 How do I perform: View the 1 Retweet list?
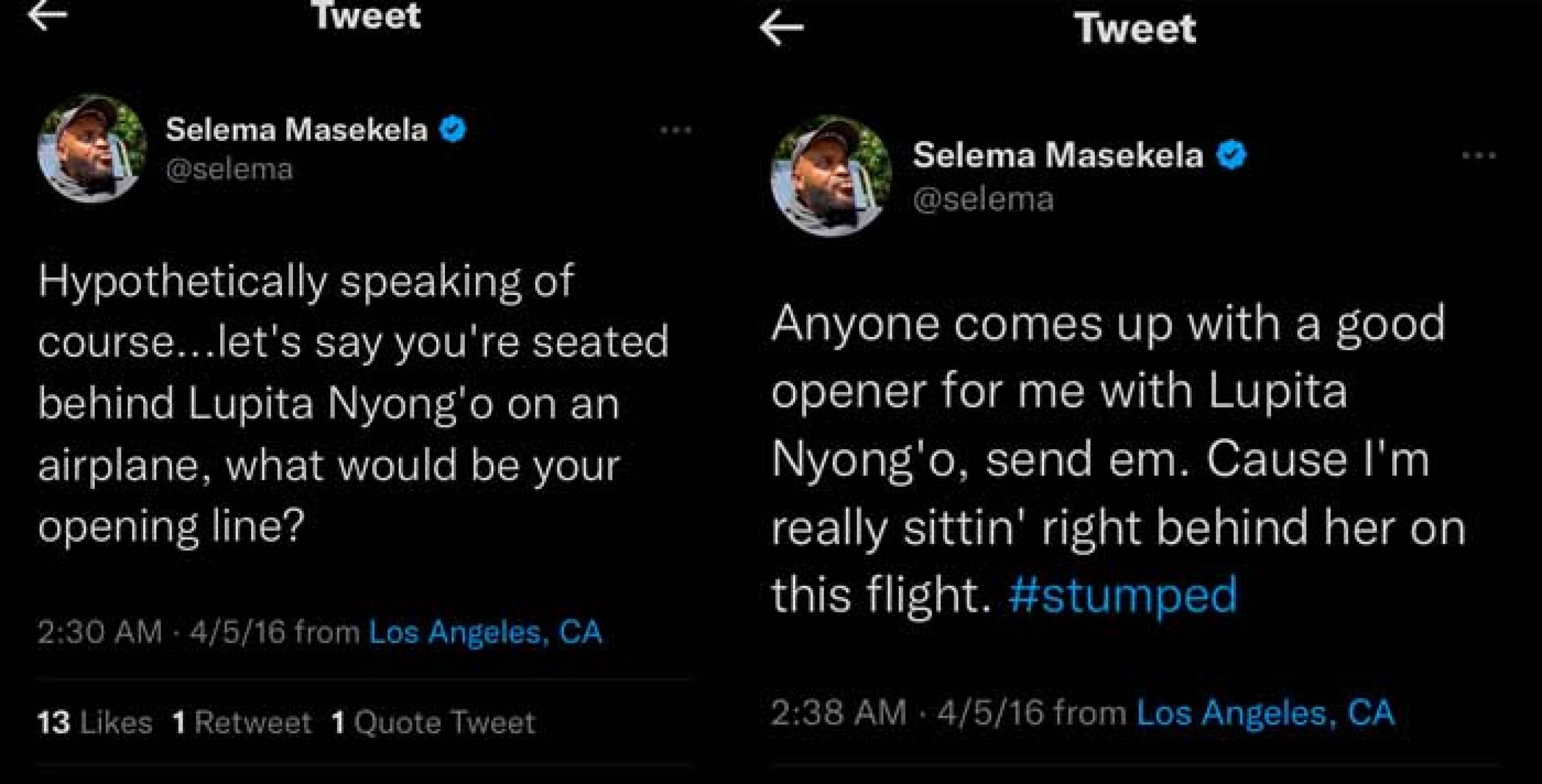click(x=242, y=722)
